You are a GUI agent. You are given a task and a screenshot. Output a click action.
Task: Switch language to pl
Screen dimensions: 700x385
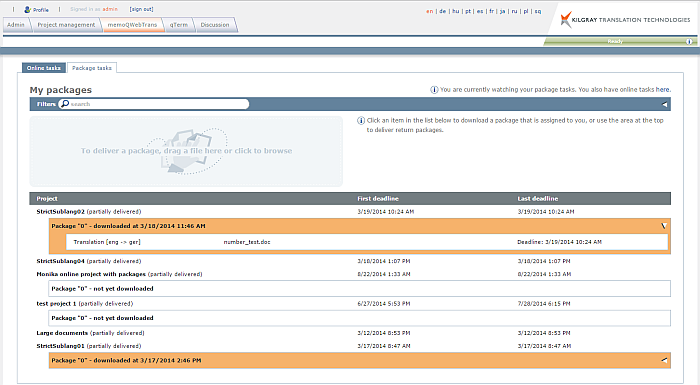(x=526, y=11)
